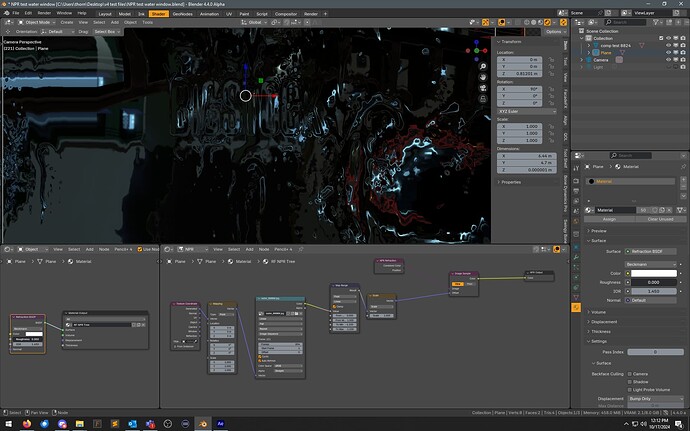Toggle Collection exclude checkbox in outliner

coord(661,38)
